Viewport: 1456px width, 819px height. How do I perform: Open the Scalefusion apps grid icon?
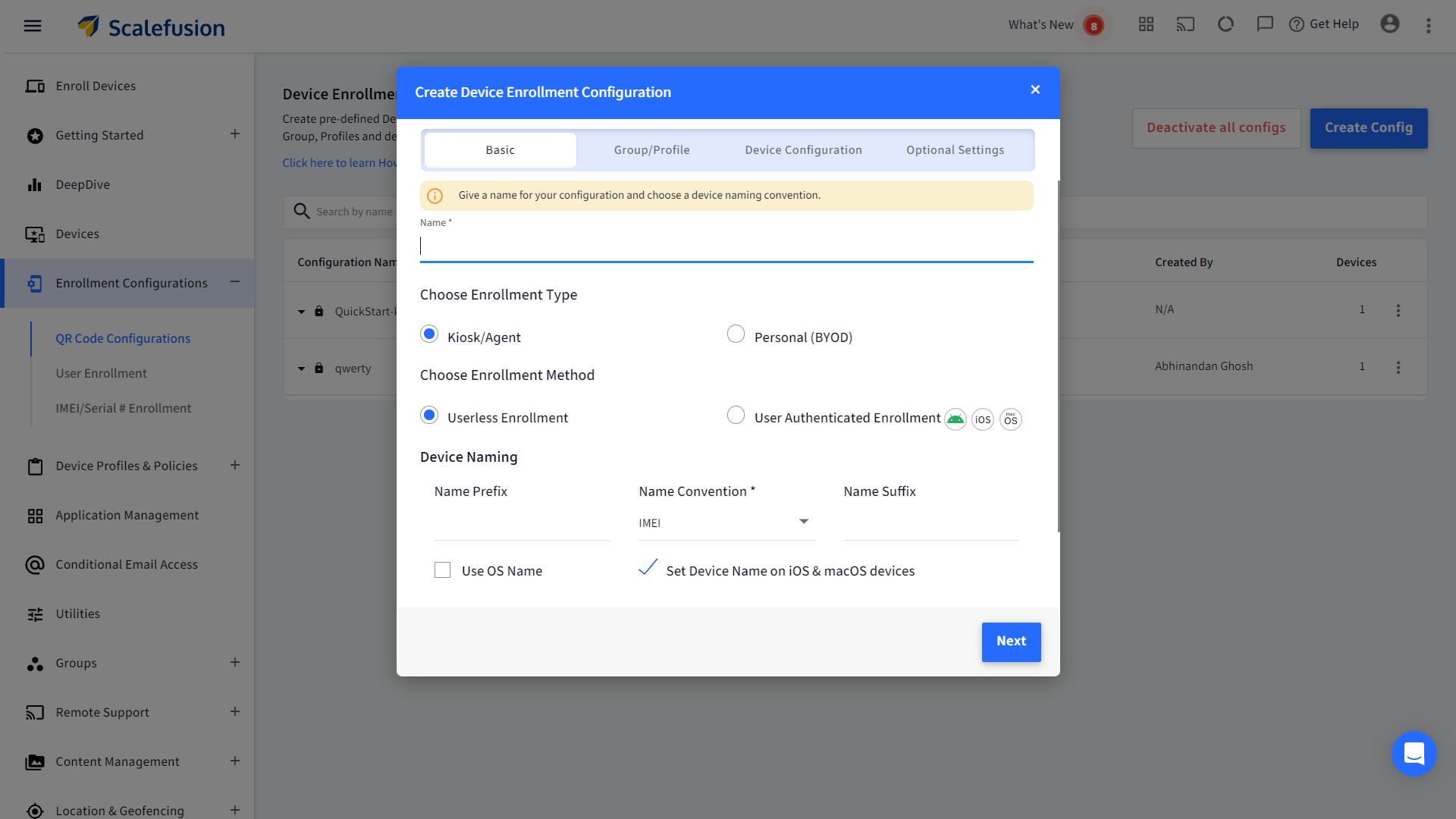[x=1146, y=24]
